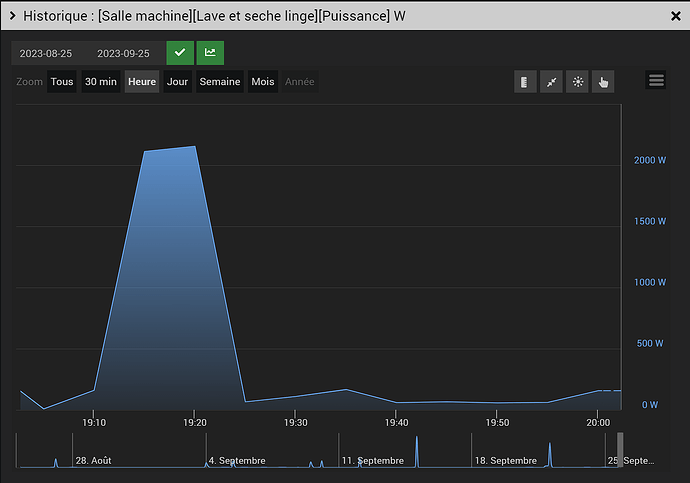Close the Historique dialog with X
The image size is (690, 483).
[674, 16]
